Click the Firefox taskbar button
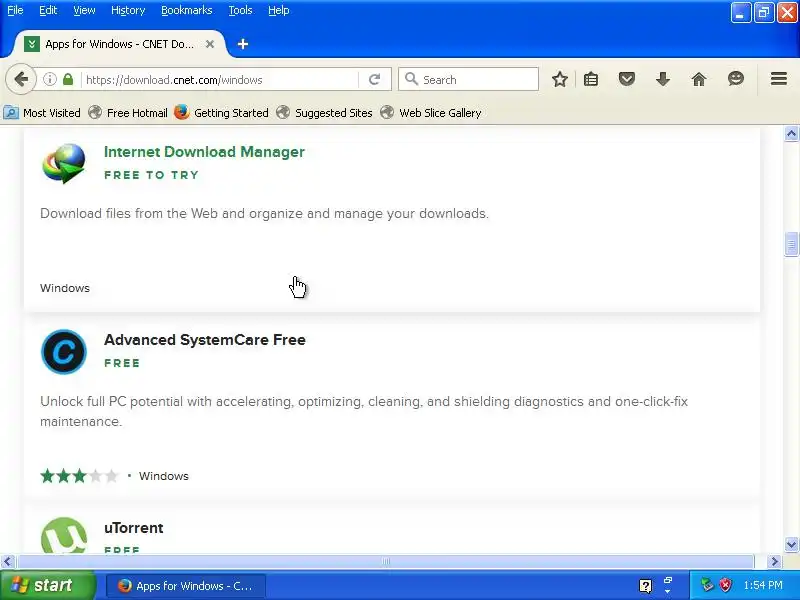Screen dimensions: 800x600 click(186, 586)
